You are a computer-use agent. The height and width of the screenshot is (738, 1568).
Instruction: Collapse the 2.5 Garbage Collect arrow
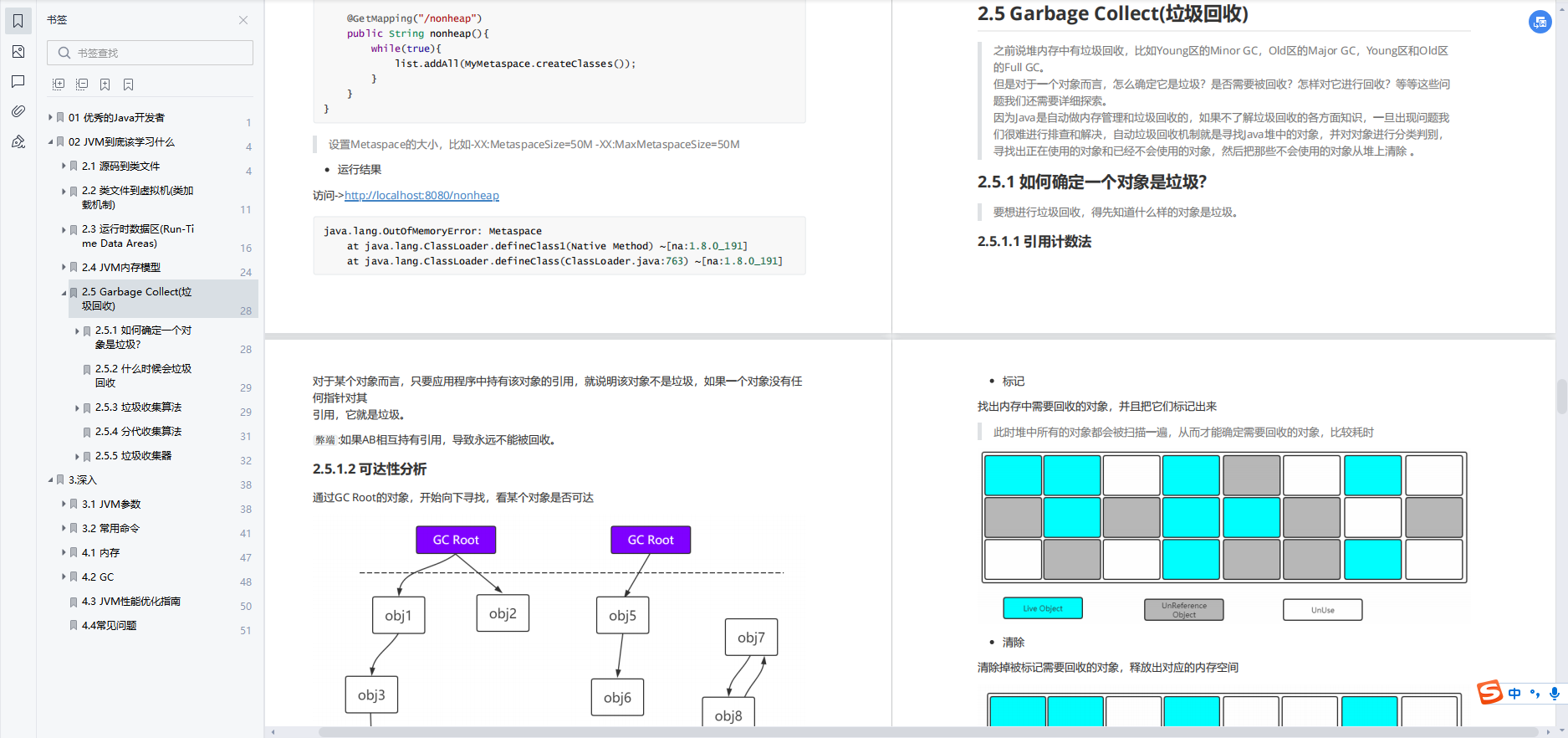(64, 292)
